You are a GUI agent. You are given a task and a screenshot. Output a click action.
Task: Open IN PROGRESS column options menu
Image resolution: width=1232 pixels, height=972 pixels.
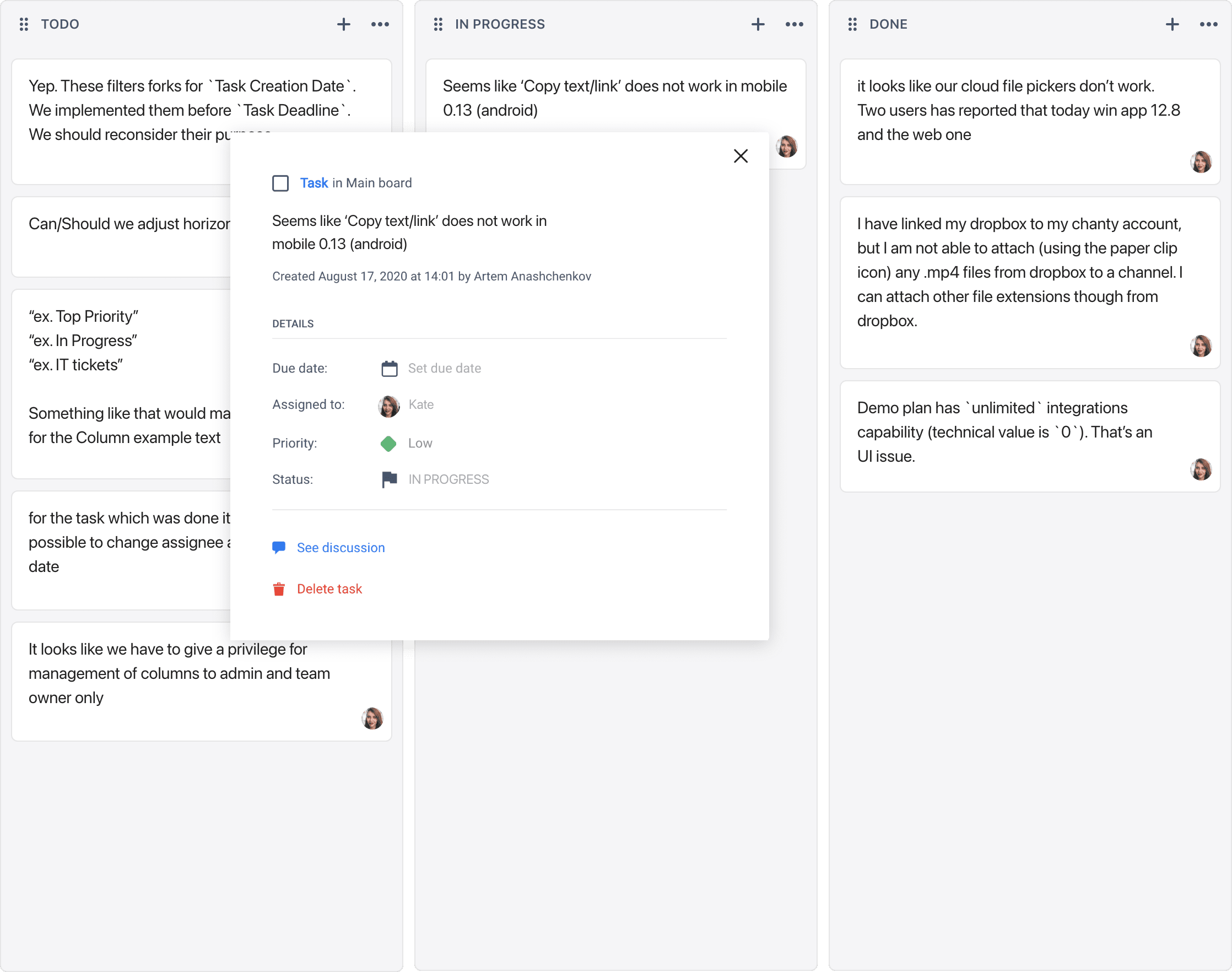click(794, 24)
